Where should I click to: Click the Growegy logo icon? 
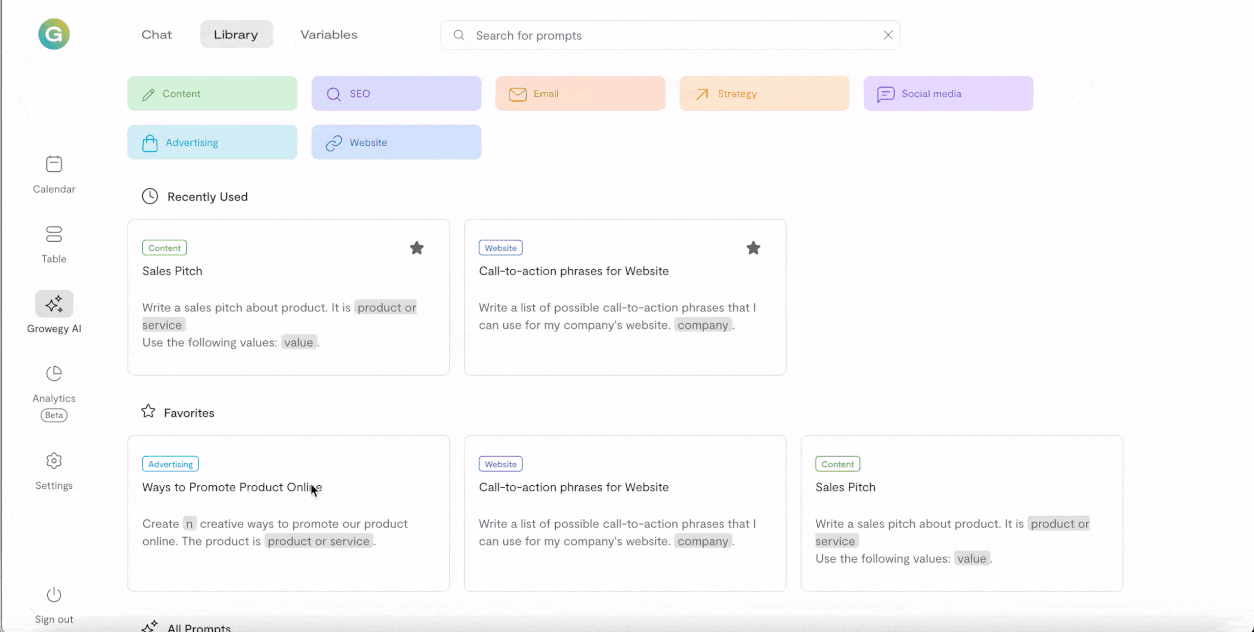pyautogui.click(x=54, y=35)
